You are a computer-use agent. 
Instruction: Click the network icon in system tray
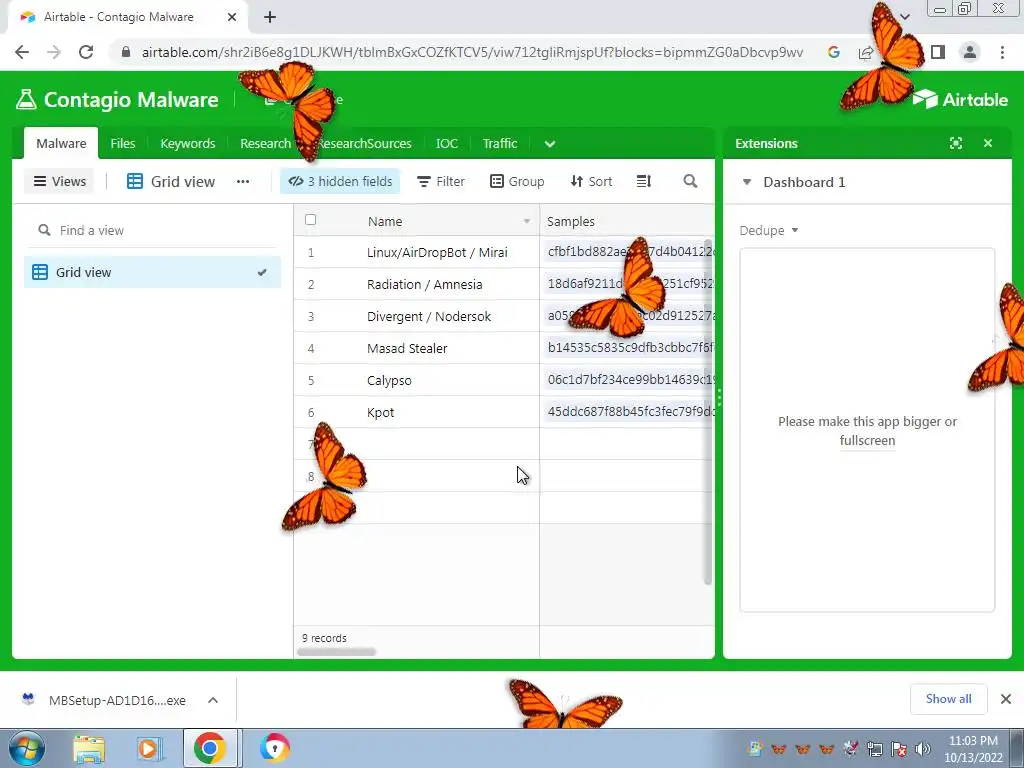pyautogui.click(x=874, y=748)
